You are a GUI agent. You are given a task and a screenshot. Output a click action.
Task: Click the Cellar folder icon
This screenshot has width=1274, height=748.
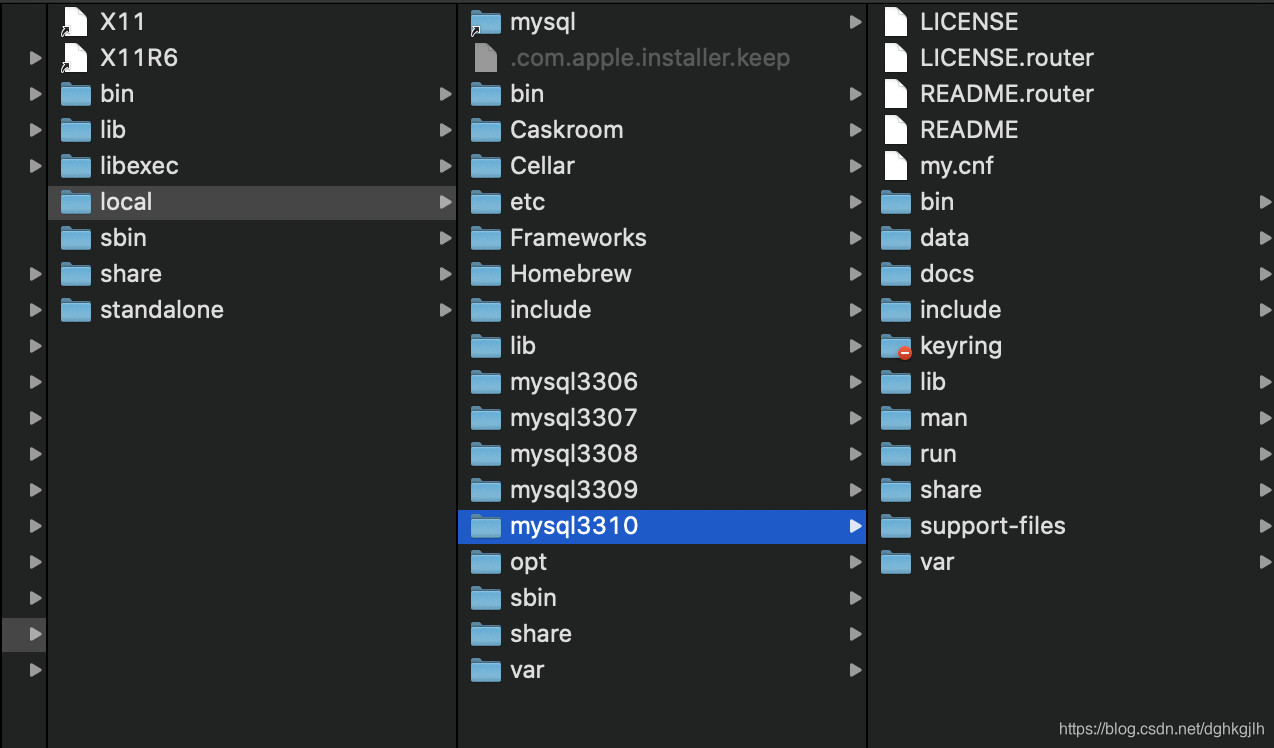pyautogui.click(x=486, y=166)
